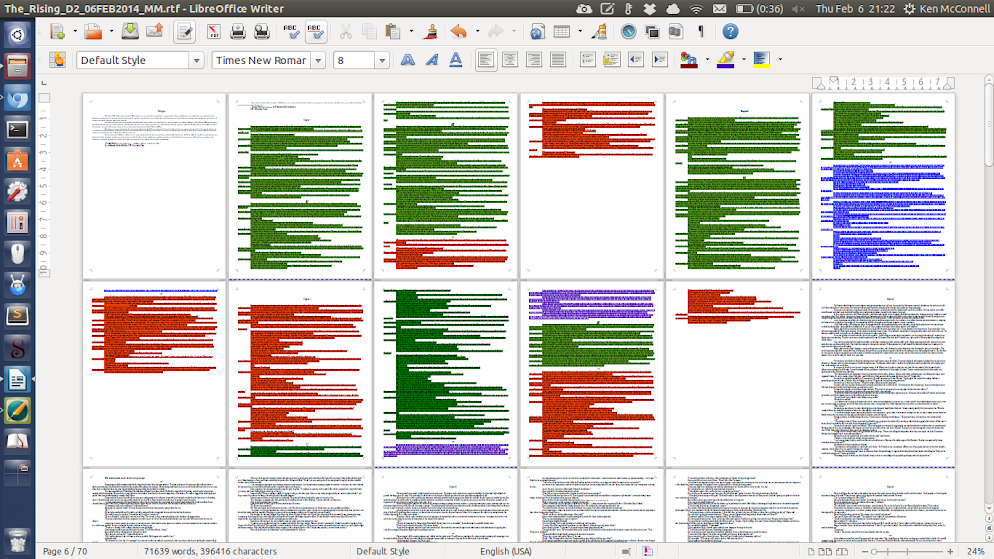This screenshot has height=559, width=994.
Task: Open the Background Color dropdown arrow
Action: coord(780,60)
